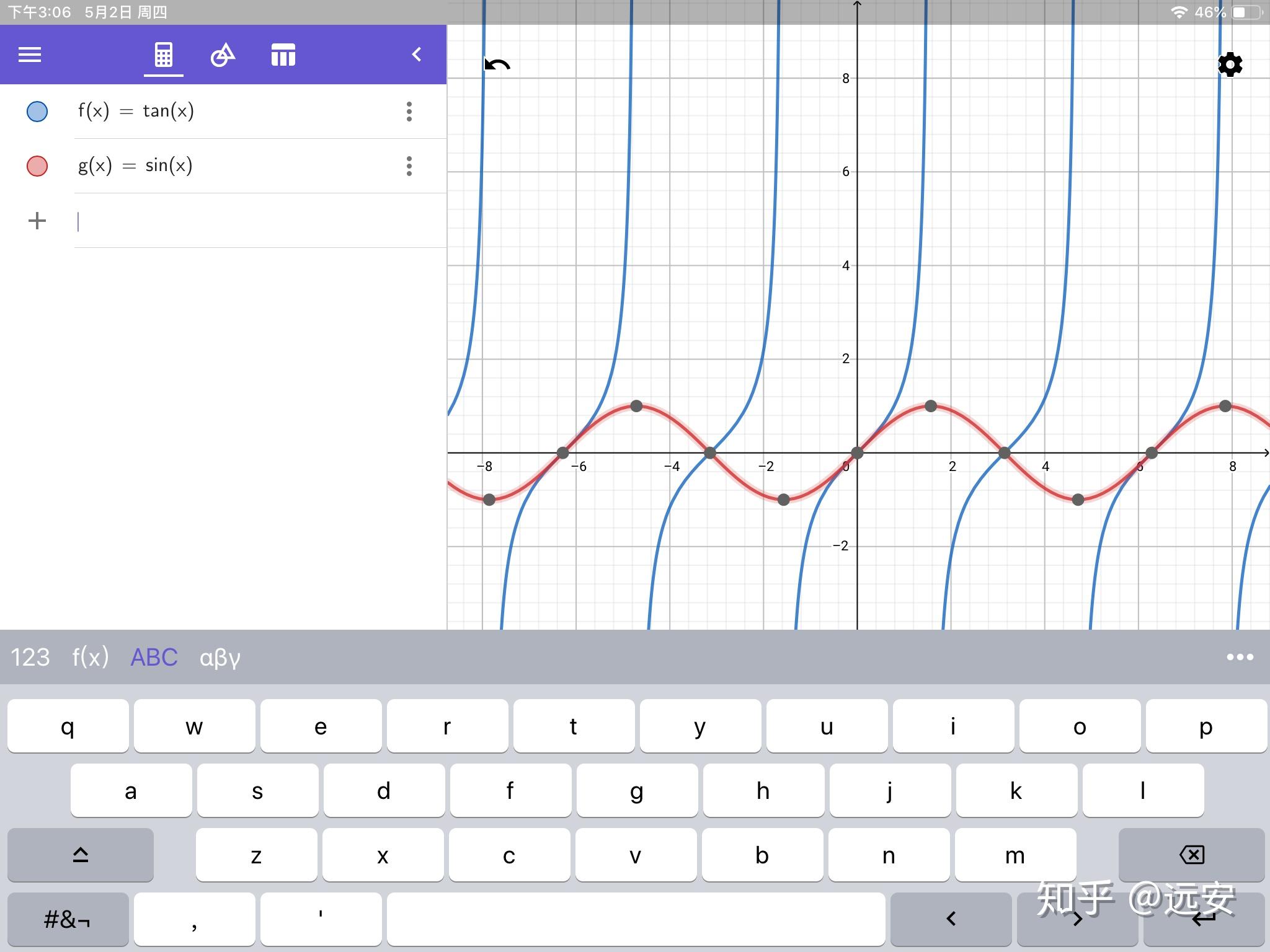Open the hamburger main menu
1270x952 pixels.
[30, 55]
